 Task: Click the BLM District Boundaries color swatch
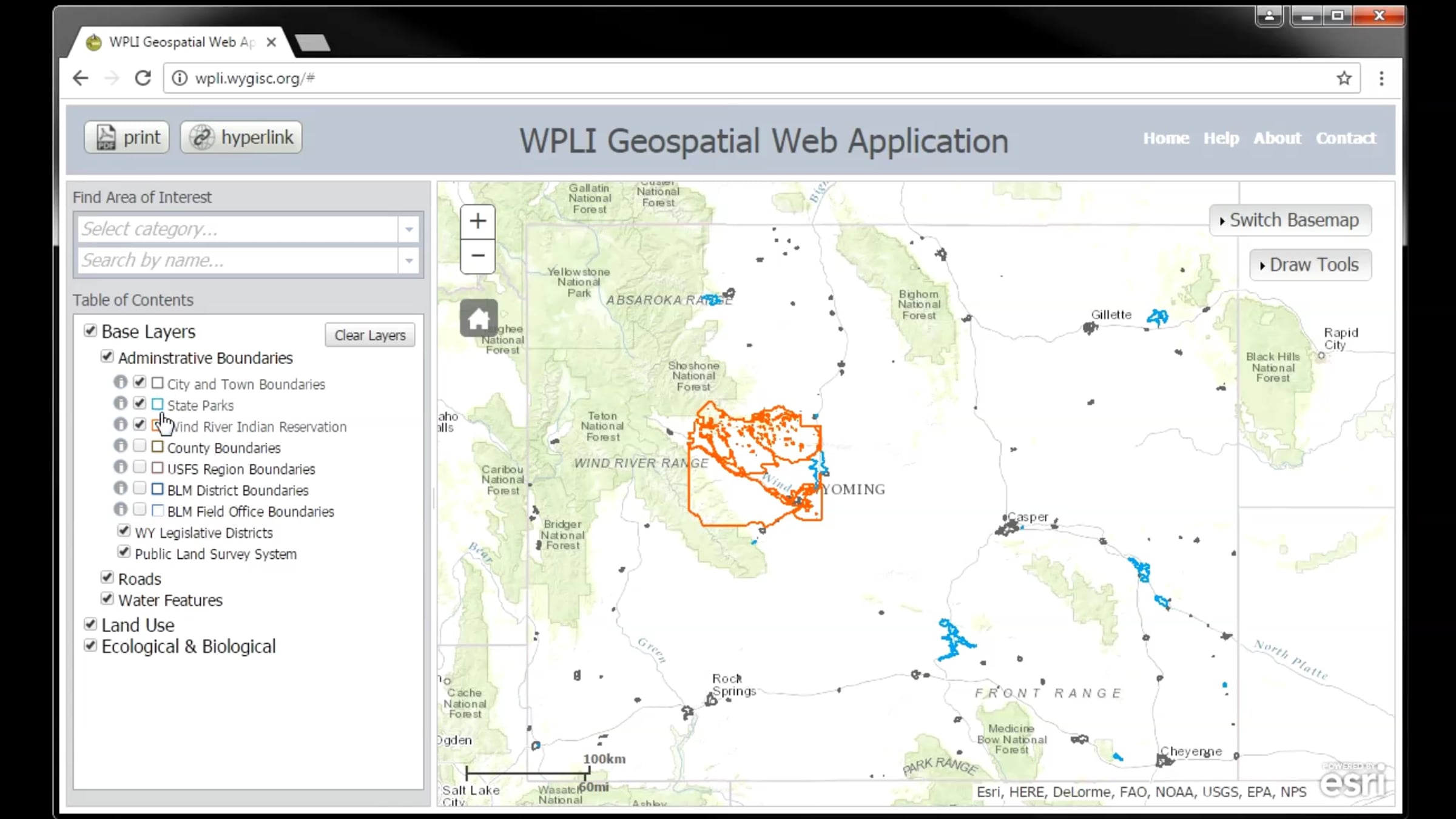click(x=158, y=488)
